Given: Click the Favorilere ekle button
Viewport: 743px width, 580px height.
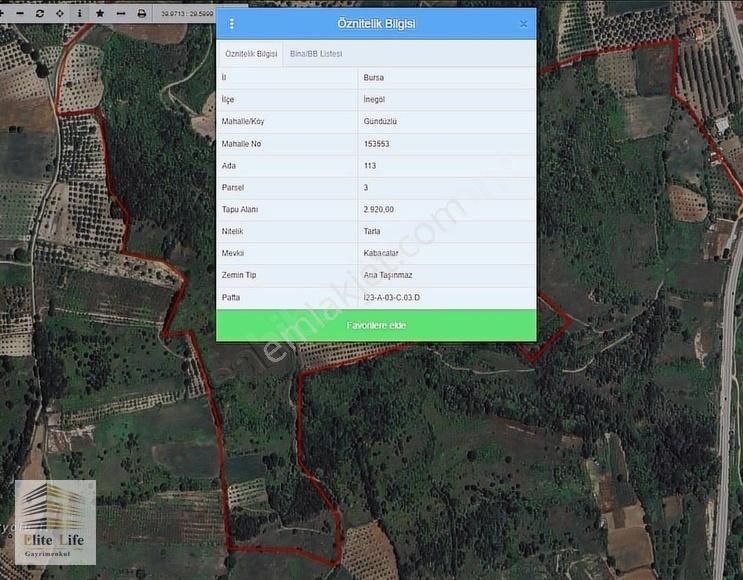Looking at the screenshot, I should [x=376, y=326].
